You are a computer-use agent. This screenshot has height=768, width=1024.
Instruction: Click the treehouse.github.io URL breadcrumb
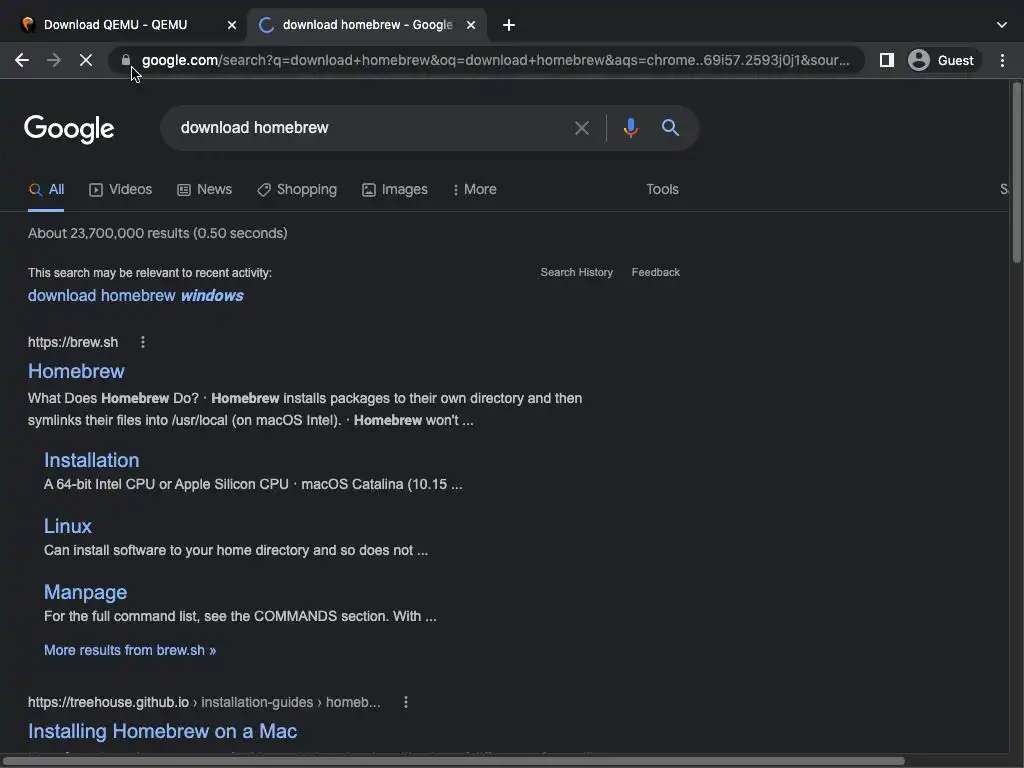tap(204, 702)
